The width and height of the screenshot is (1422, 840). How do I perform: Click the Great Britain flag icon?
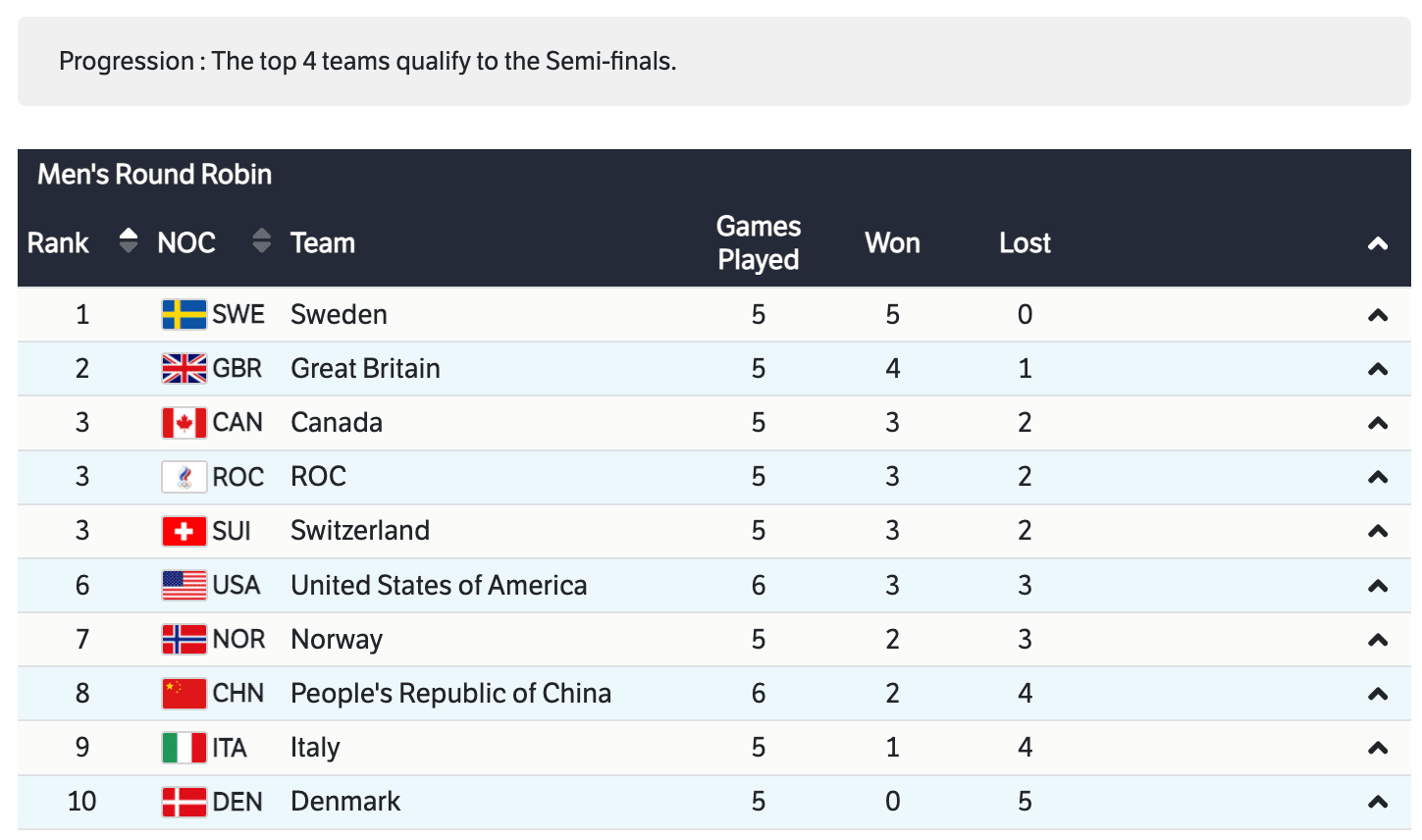pos(184,369)
